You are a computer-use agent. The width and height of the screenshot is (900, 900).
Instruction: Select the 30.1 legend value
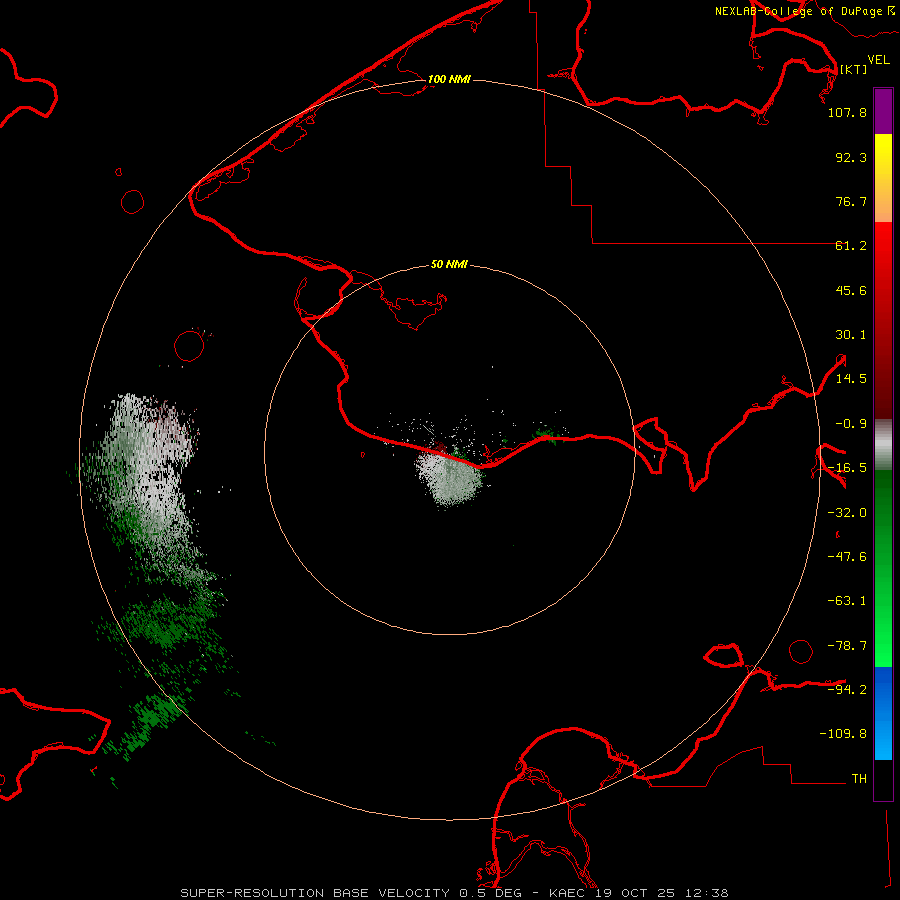click(851, 335)
